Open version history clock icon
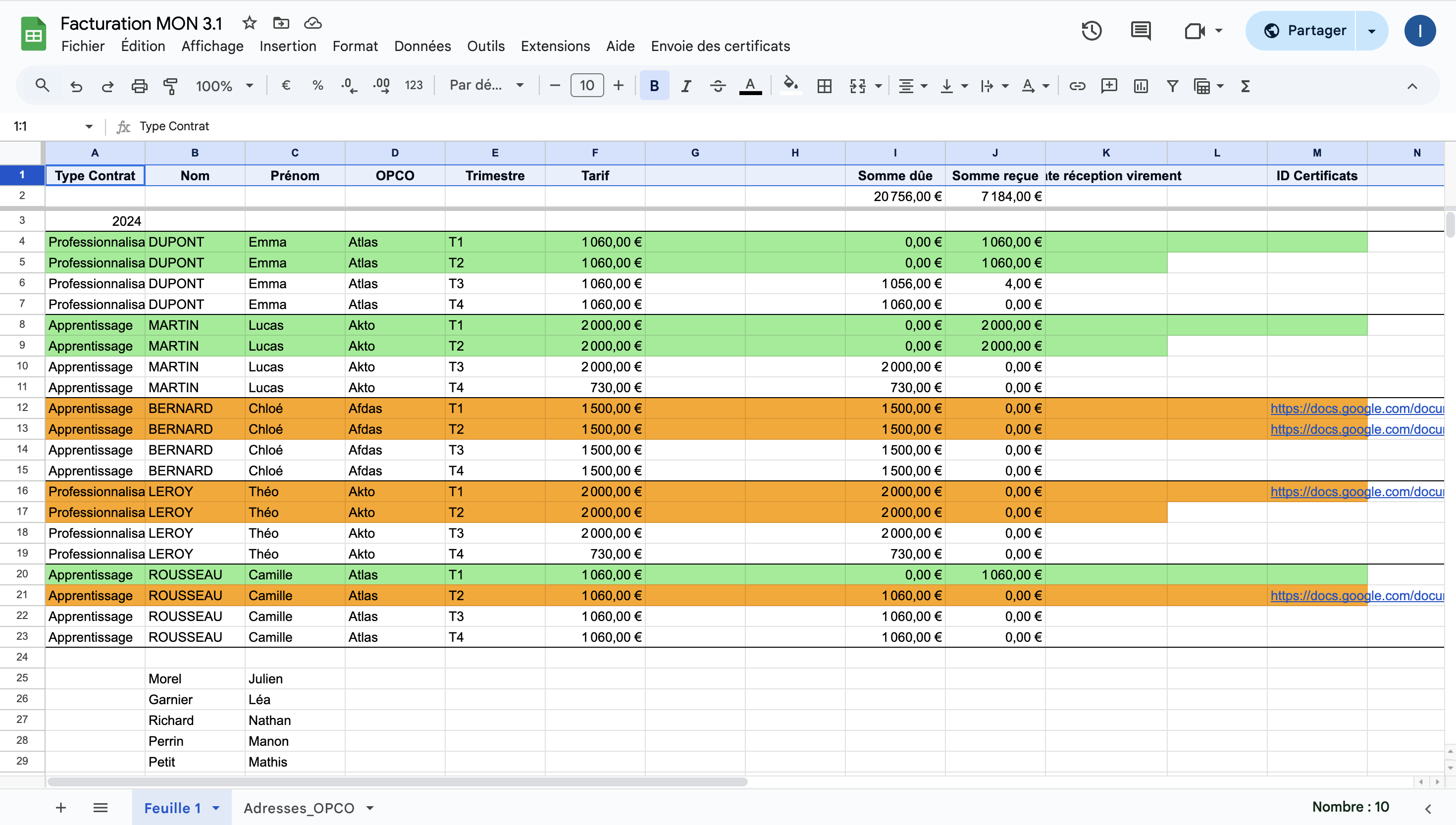The width and height of the screenshot is (1456, 825). (x=1091, y=31)
